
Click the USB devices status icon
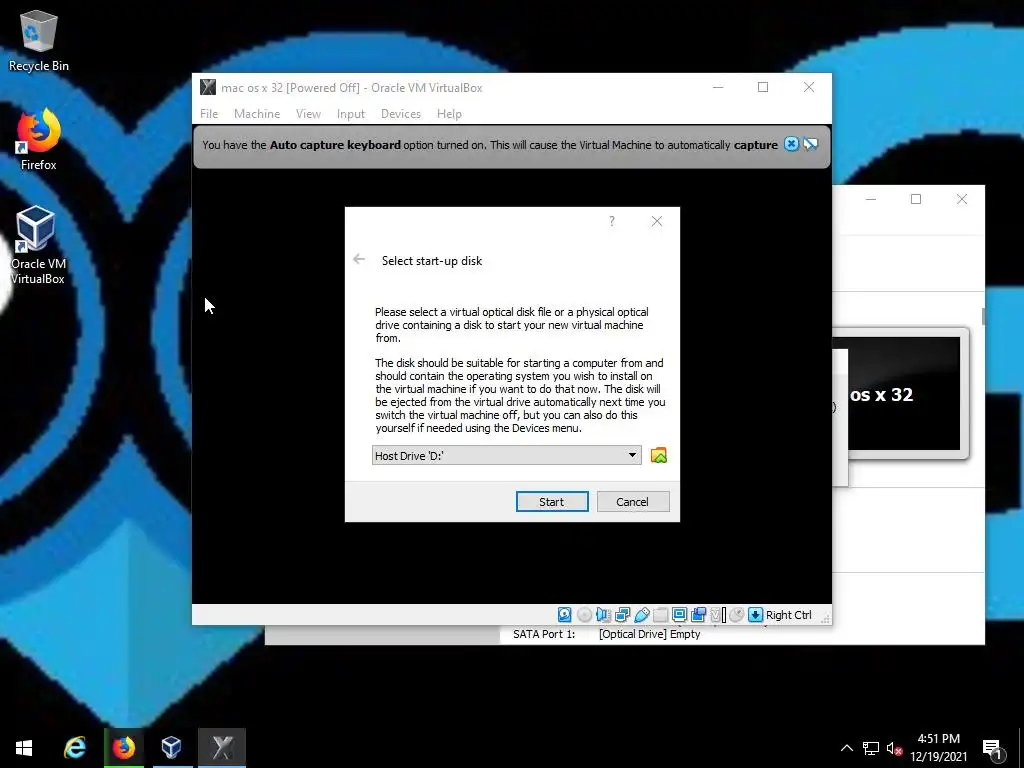641,615
